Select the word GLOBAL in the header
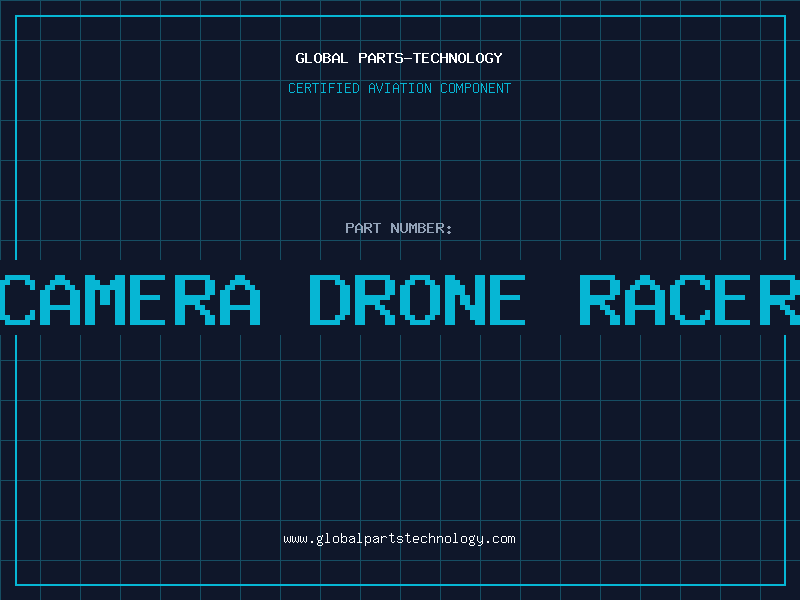This screenshot has width=800, height=600. (320, 58)
